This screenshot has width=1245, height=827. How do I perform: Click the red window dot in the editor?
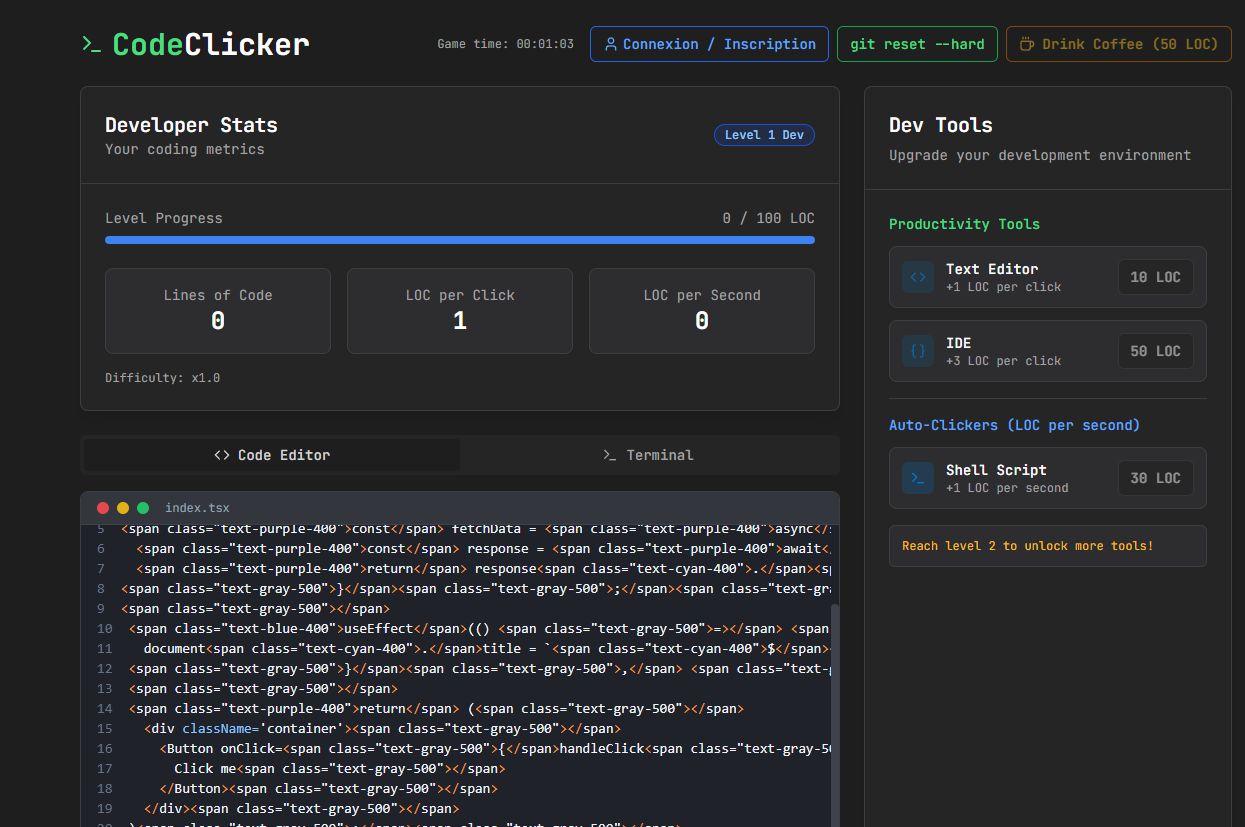tap(103, 508)
